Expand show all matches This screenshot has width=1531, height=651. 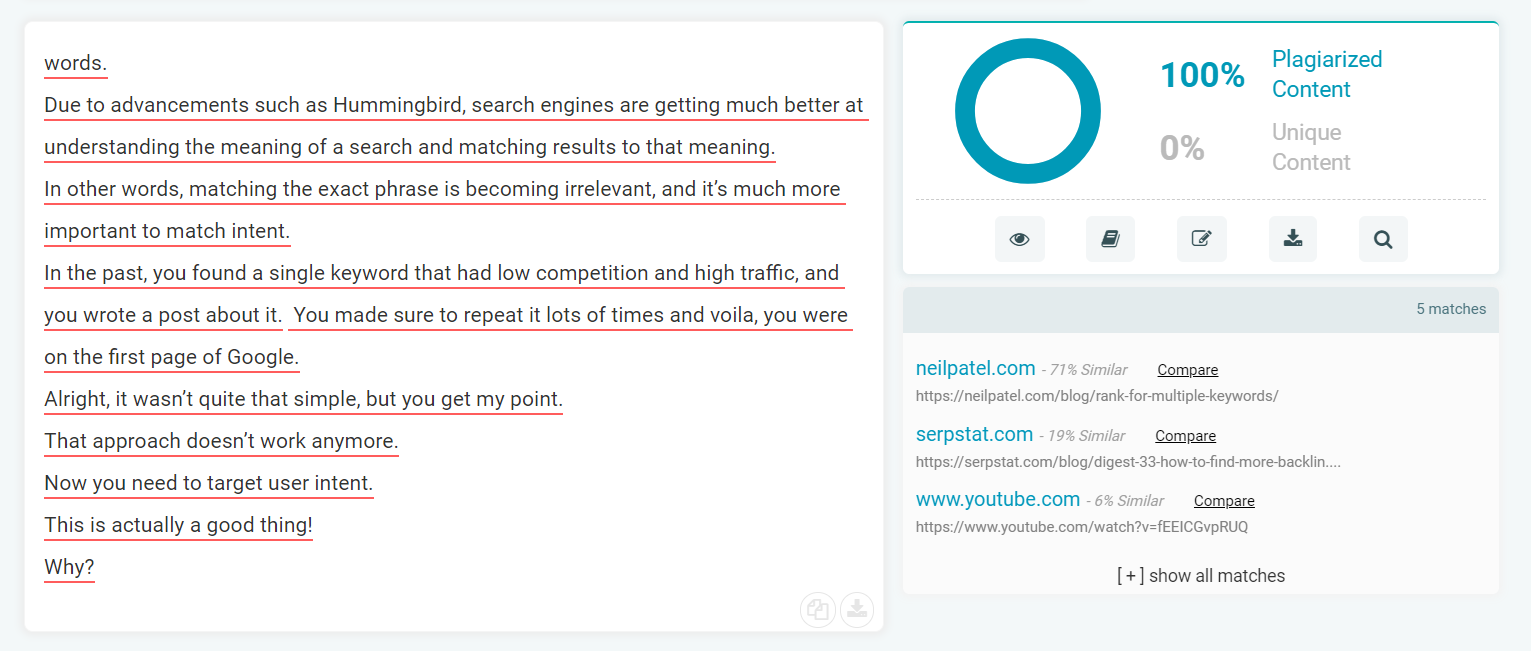[x=1201, y=575]
